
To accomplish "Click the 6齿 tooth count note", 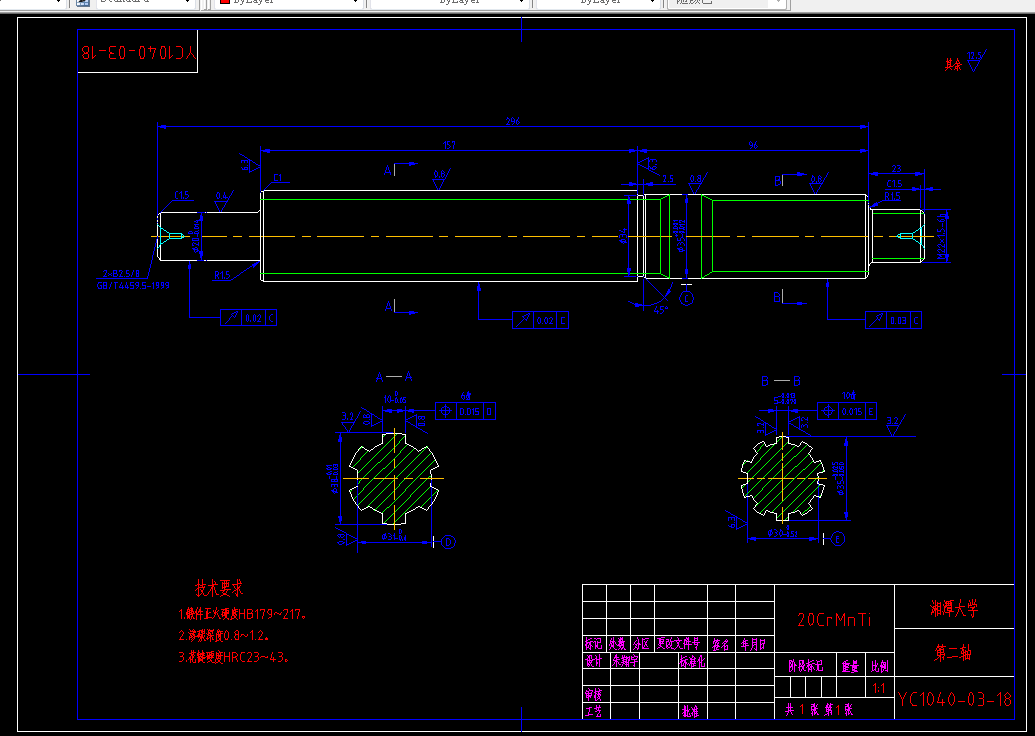I will 466,396.
